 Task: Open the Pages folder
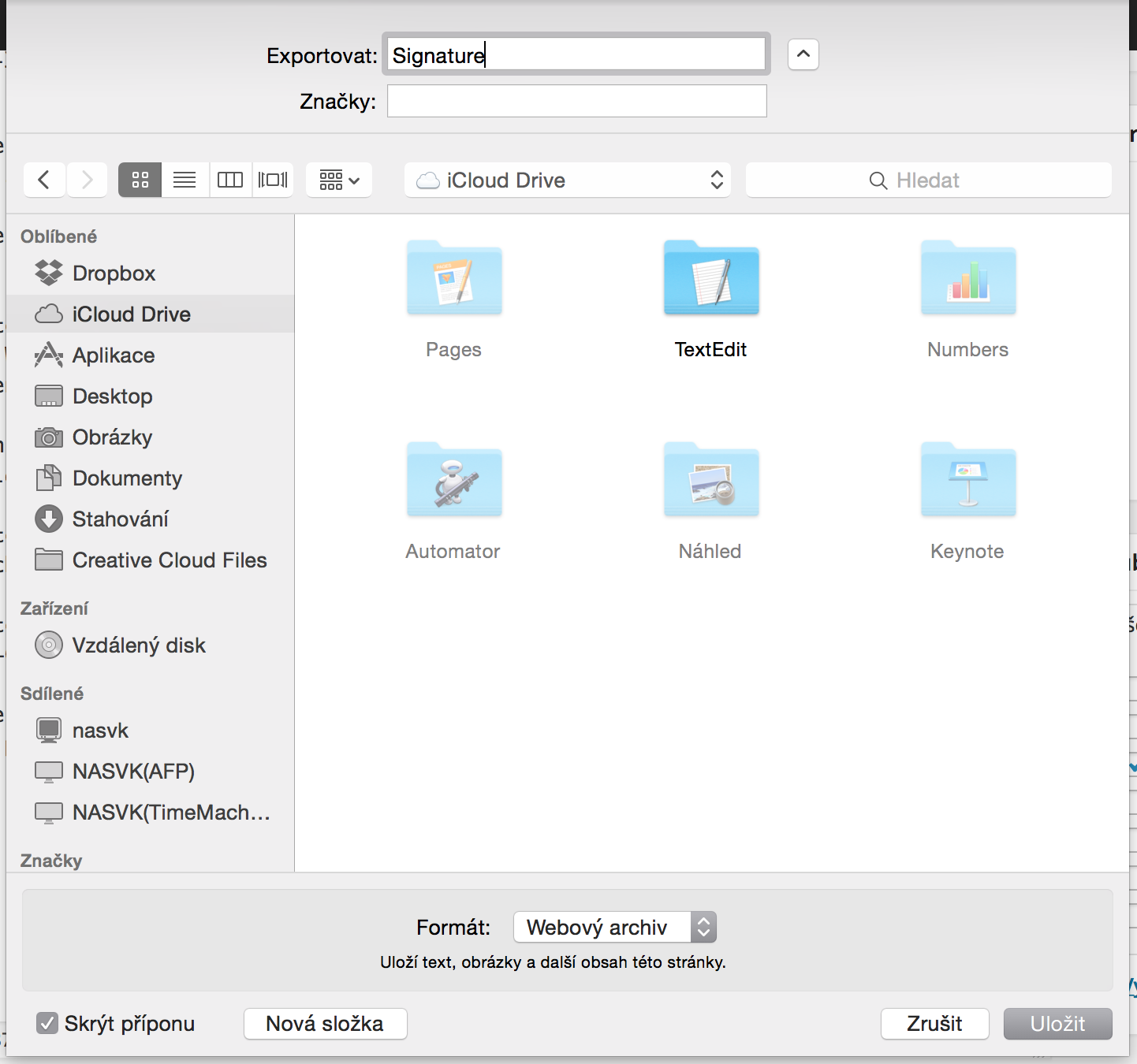pos(454,299)
